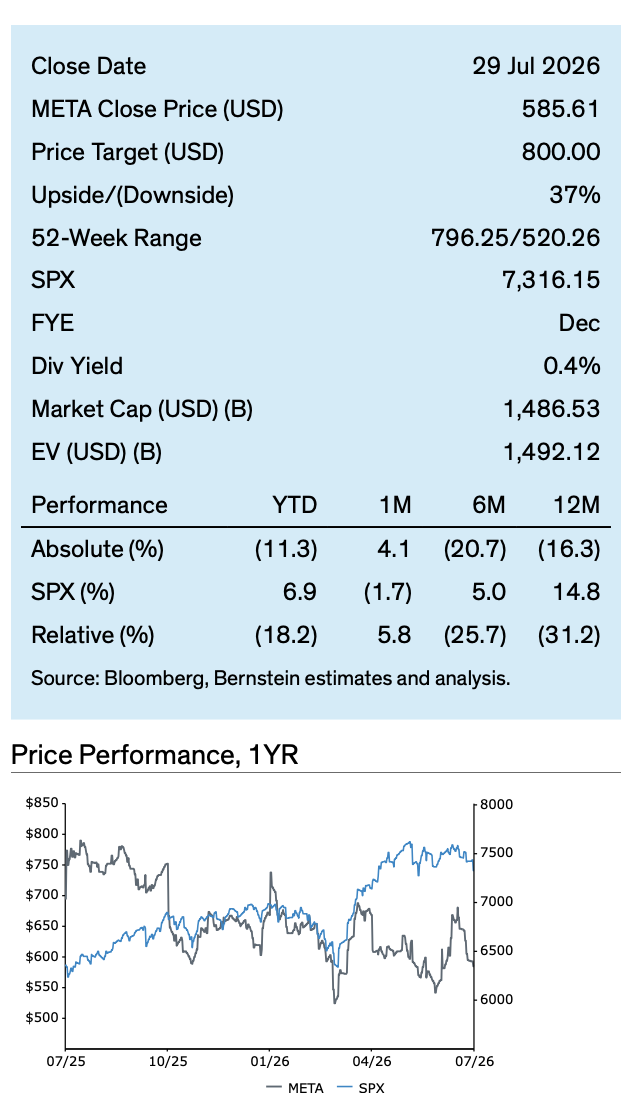Screen dimensions: 628x1116
Task: Click the Market Cap value 1,486.53
Action: 551,409
